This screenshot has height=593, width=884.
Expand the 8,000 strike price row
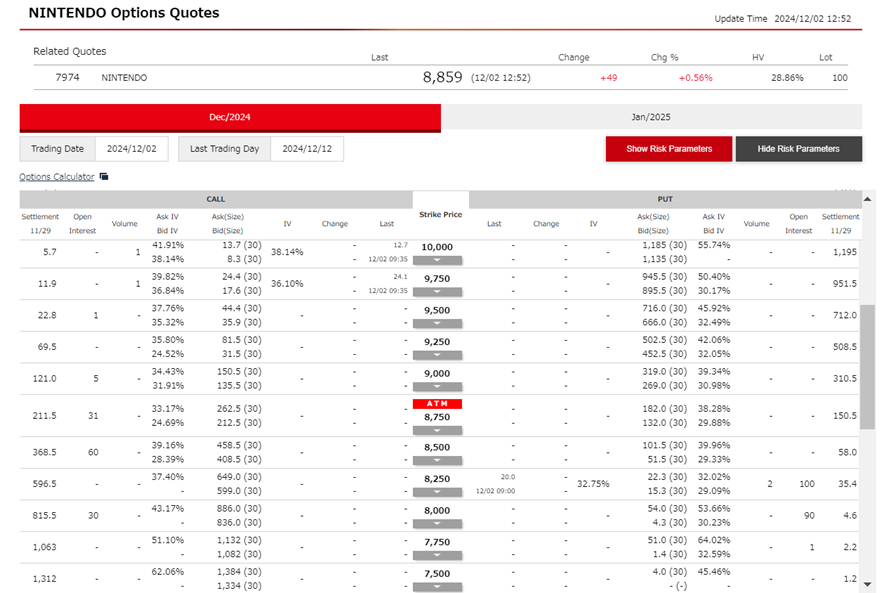(437, 524)
